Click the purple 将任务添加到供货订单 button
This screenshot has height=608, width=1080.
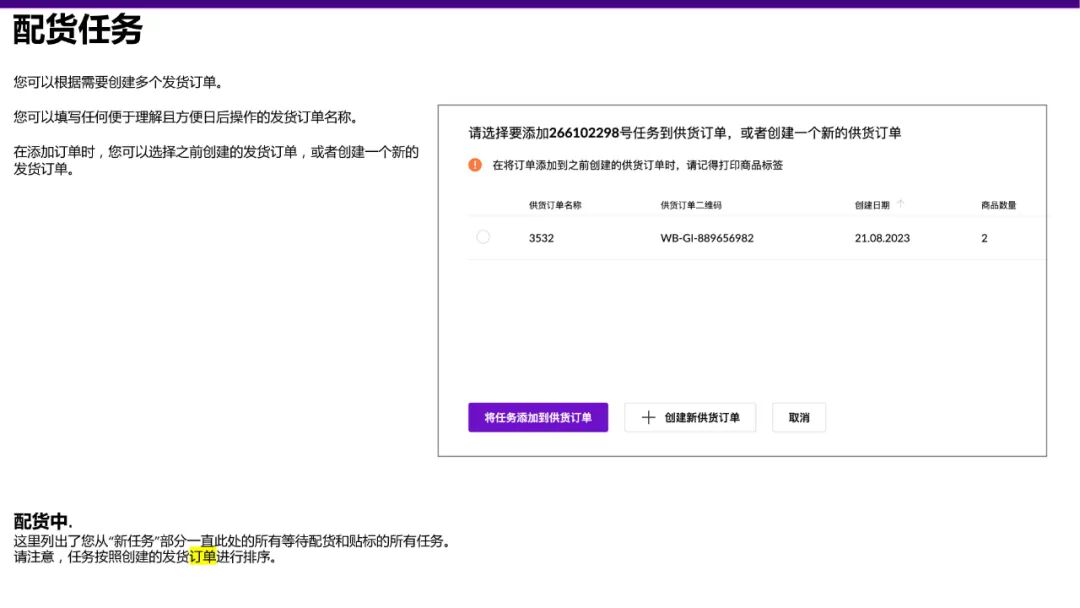click(x=538, y=417)
